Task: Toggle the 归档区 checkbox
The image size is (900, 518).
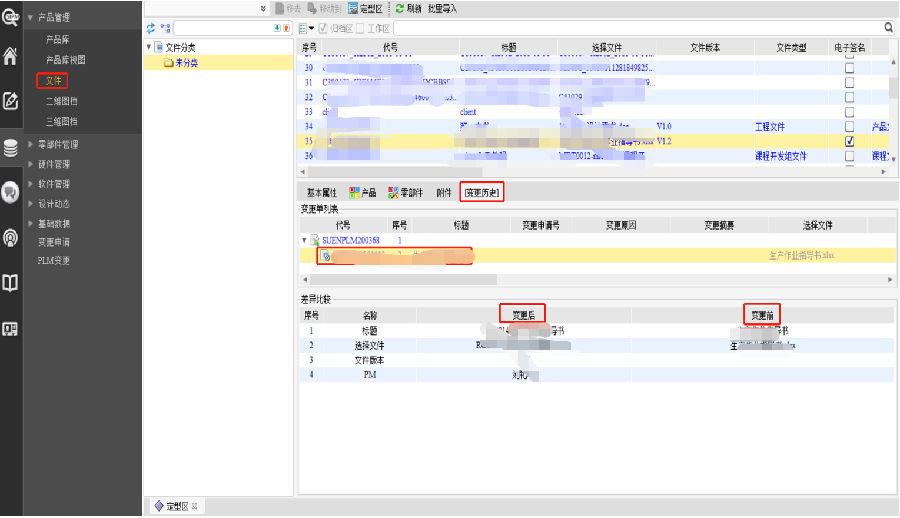Action: (325, 28)
